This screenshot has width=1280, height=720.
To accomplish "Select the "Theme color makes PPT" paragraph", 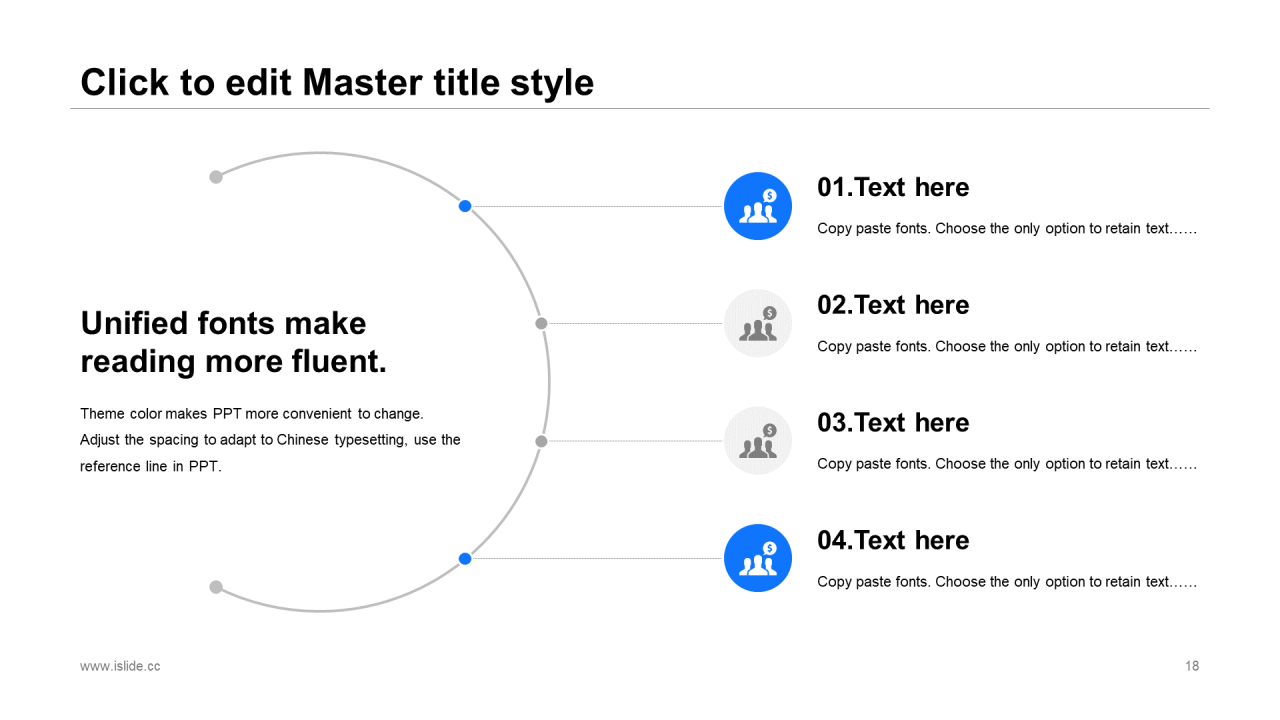I will pos(270,440).
